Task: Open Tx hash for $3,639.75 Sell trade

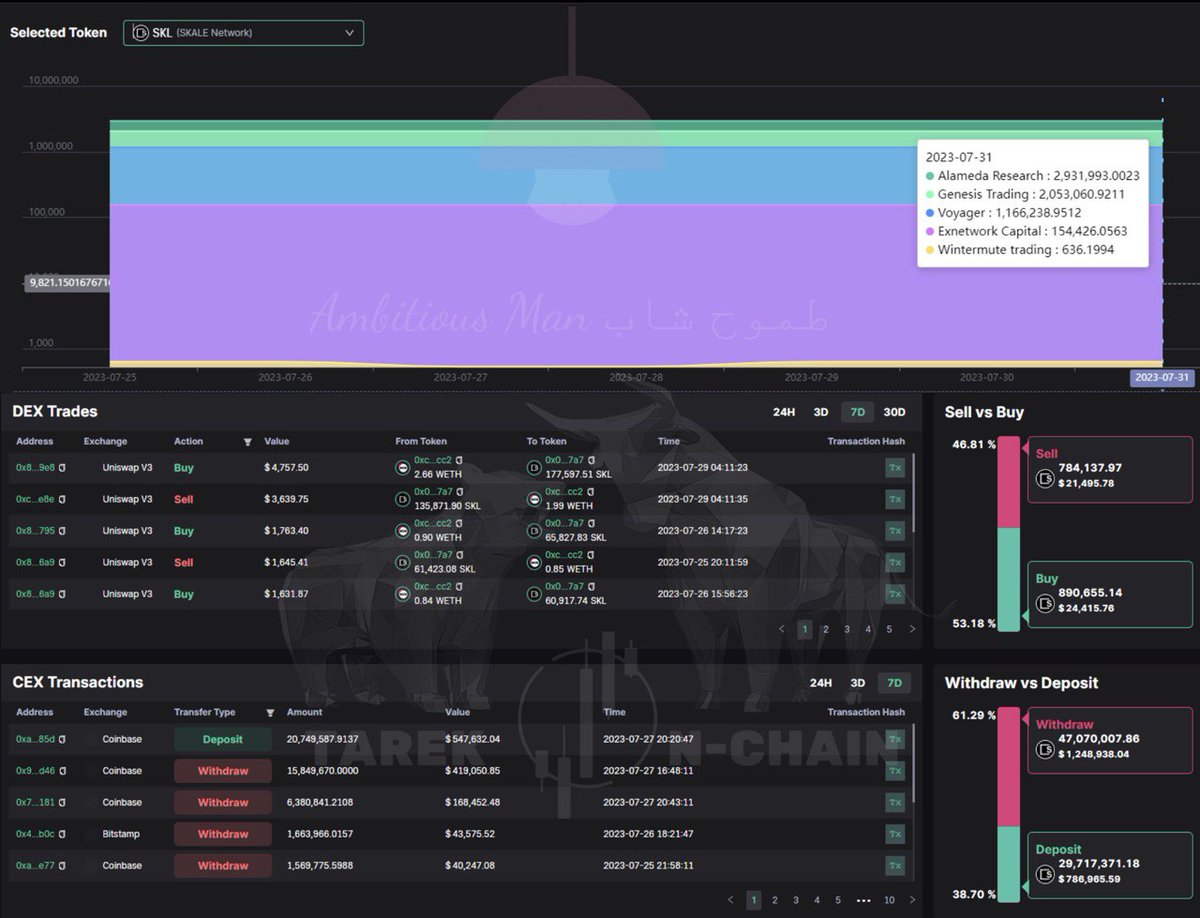Action: pyautogui.click(x=895, y=499)
